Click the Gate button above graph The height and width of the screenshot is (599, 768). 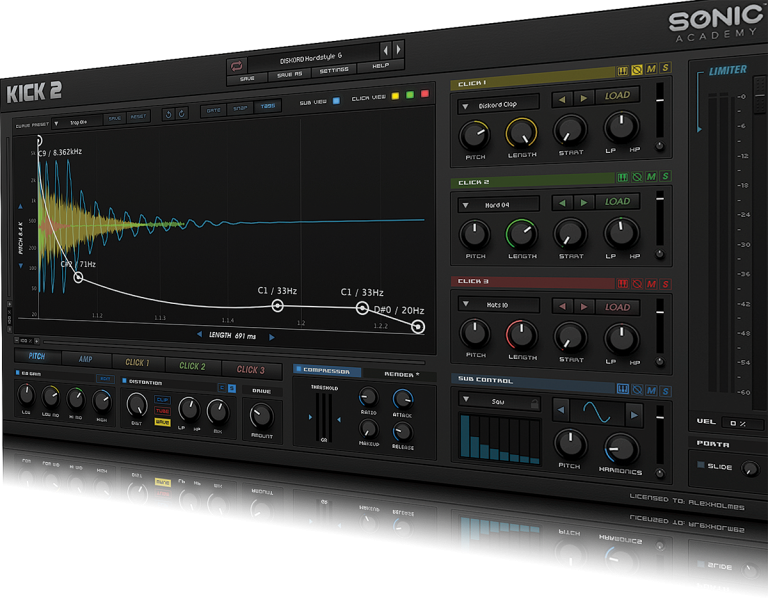coord(214,111)
